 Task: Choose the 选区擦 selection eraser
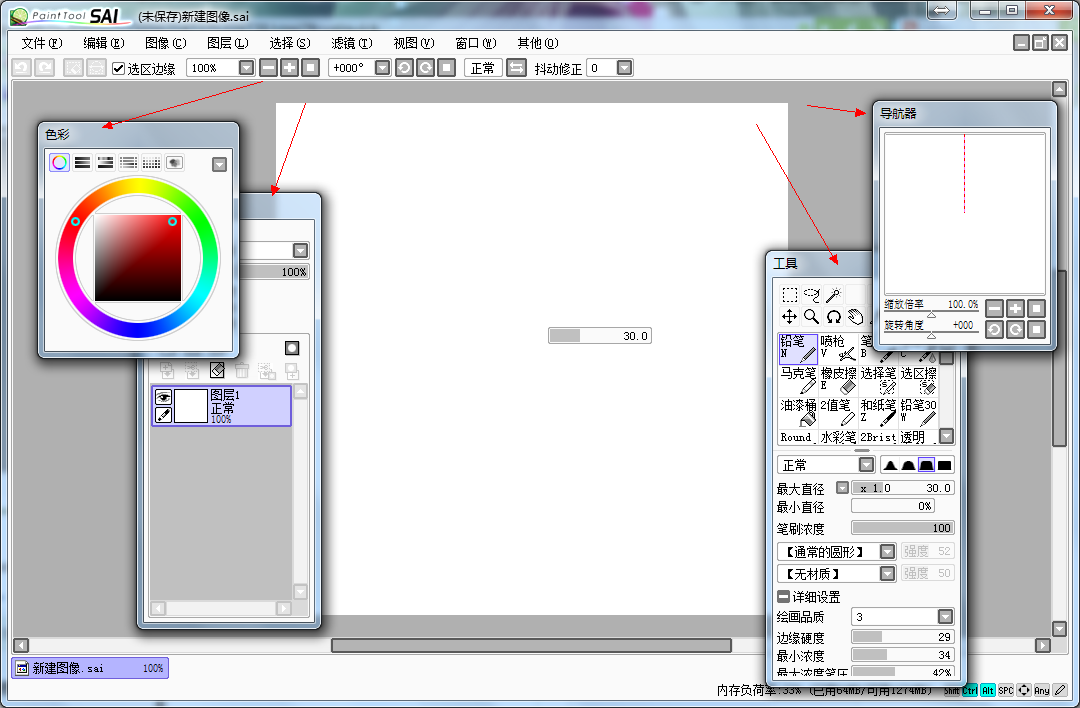(x=918, y=380)
